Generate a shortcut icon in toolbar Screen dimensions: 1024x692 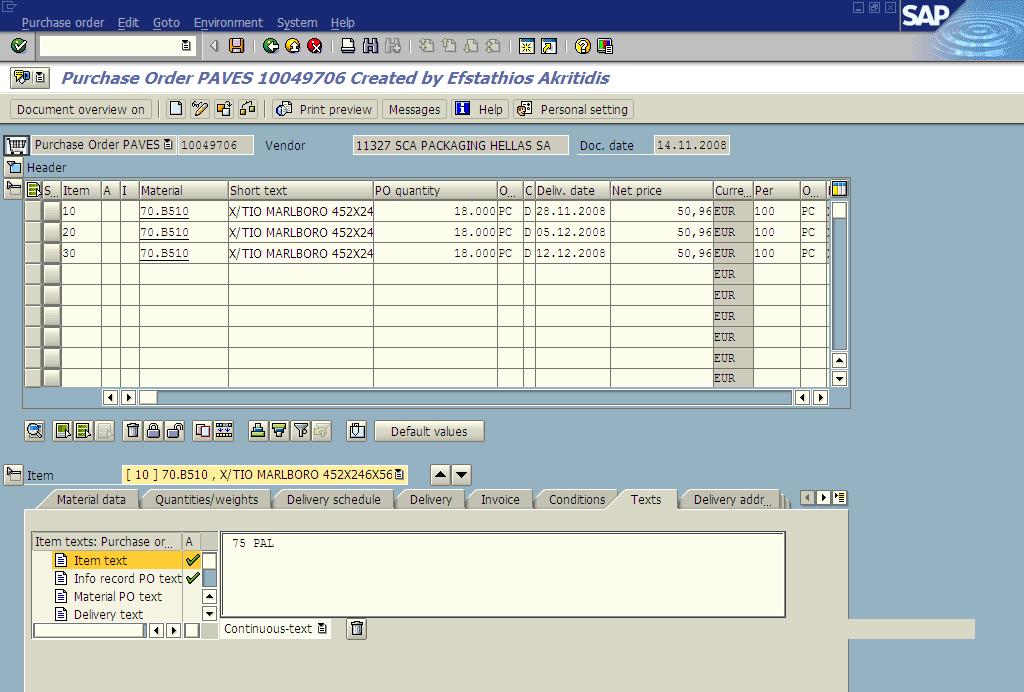[x=549, y=46]
